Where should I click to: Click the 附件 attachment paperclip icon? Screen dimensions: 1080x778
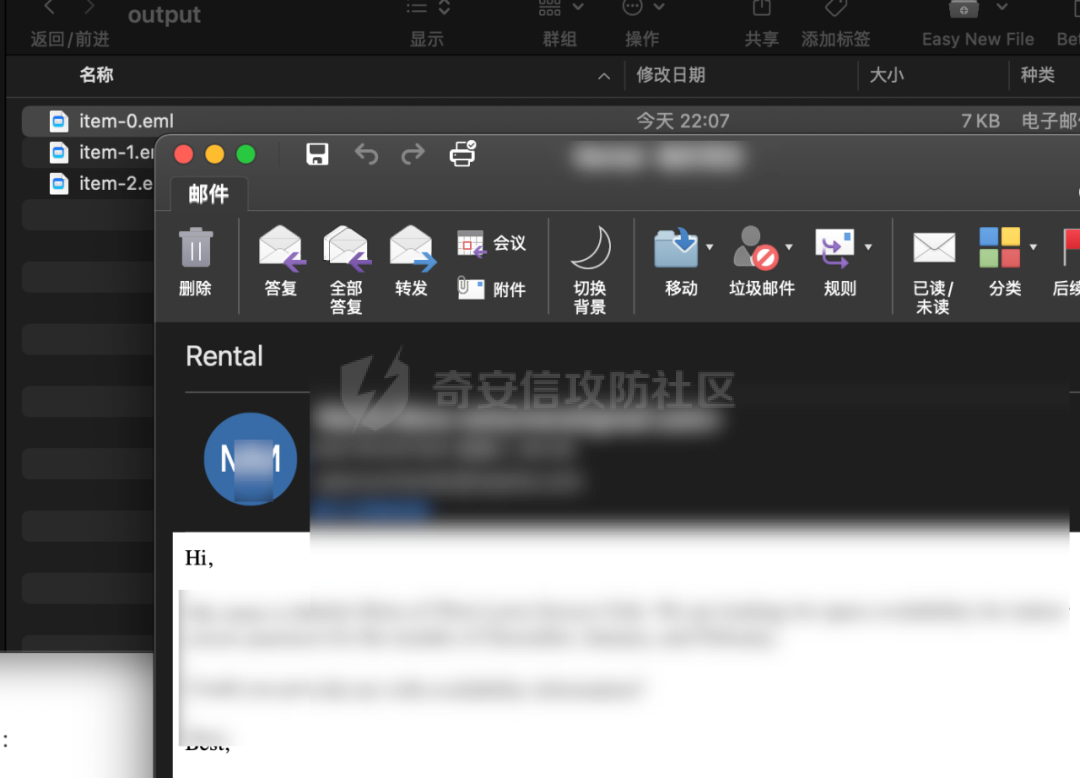click(x=471, y=288)
